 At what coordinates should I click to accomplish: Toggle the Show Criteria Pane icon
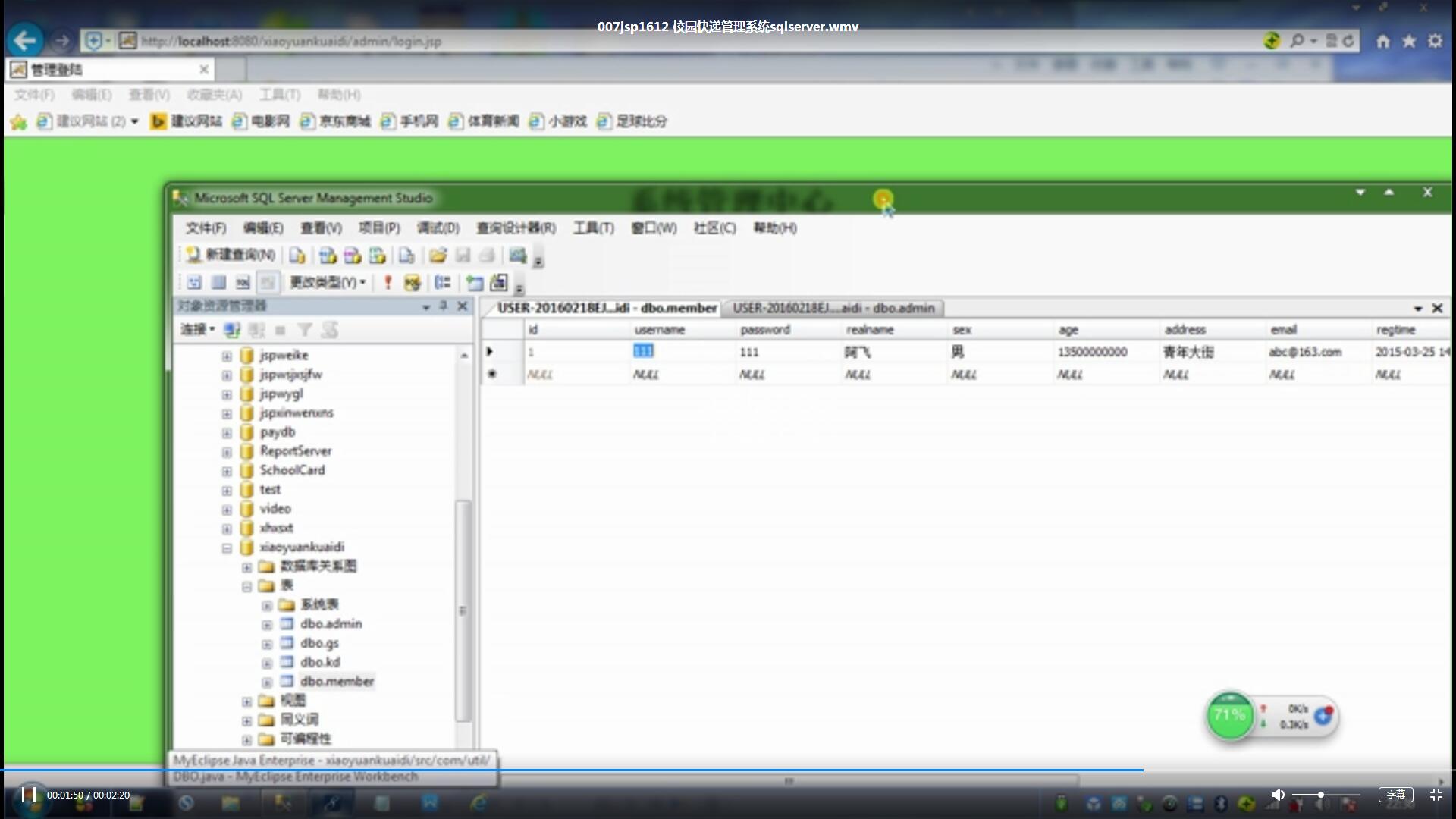coord(218,283)
